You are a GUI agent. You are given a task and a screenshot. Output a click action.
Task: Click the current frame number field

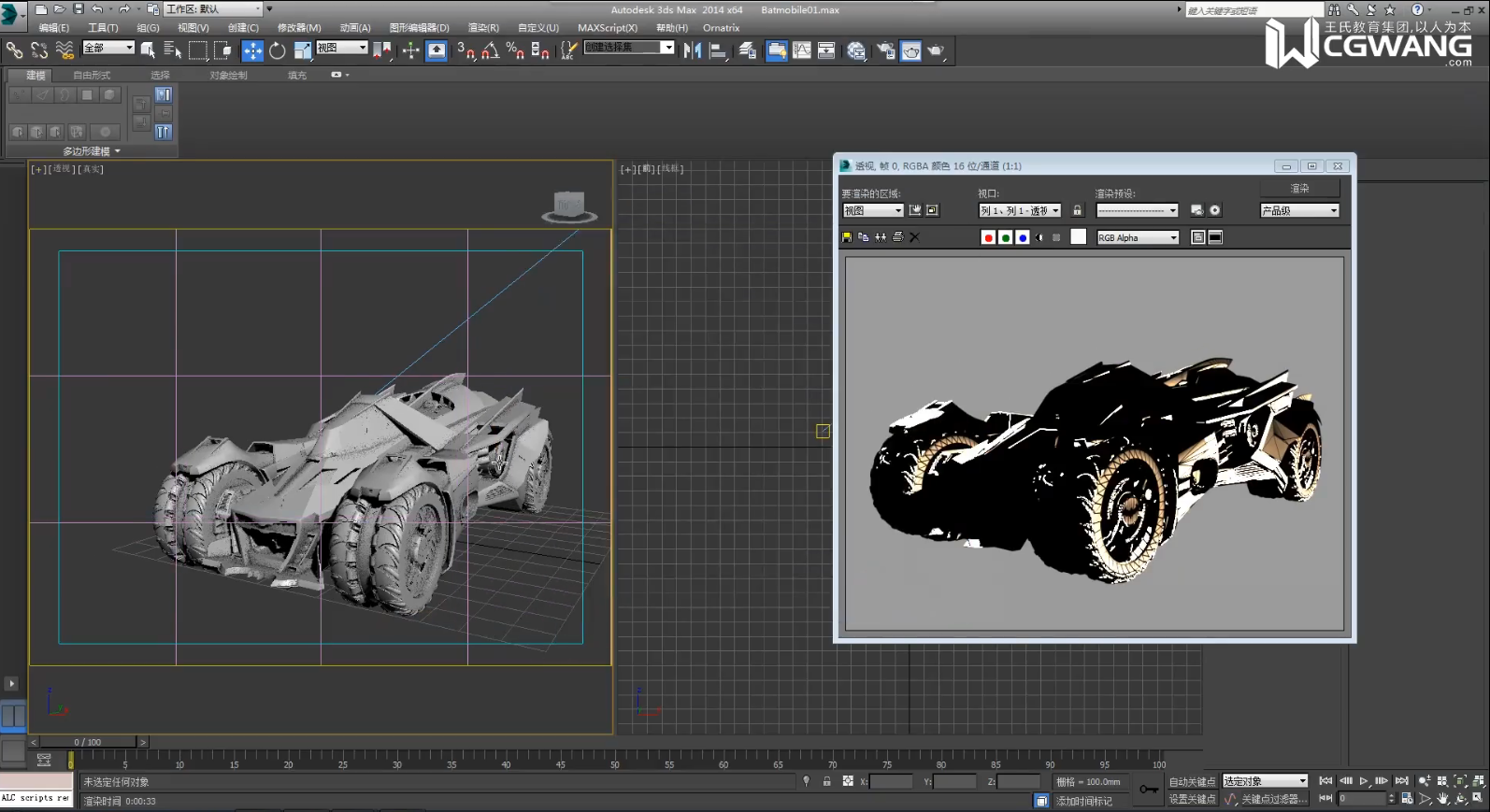tap(1362, 798)
